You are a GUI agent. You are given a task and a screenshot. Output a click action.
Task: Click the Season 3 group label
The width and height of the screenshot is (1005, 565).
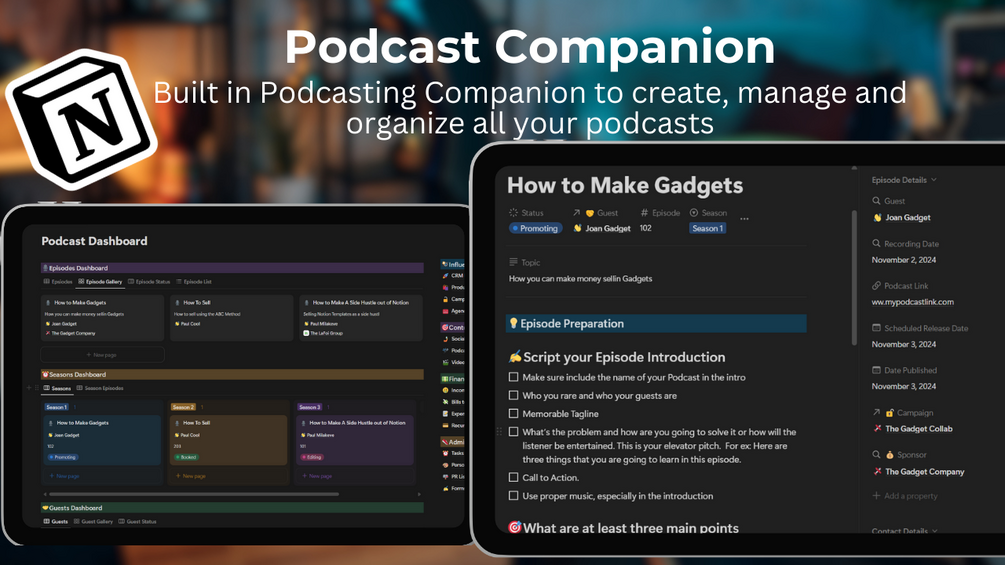[x=309, y=407]
